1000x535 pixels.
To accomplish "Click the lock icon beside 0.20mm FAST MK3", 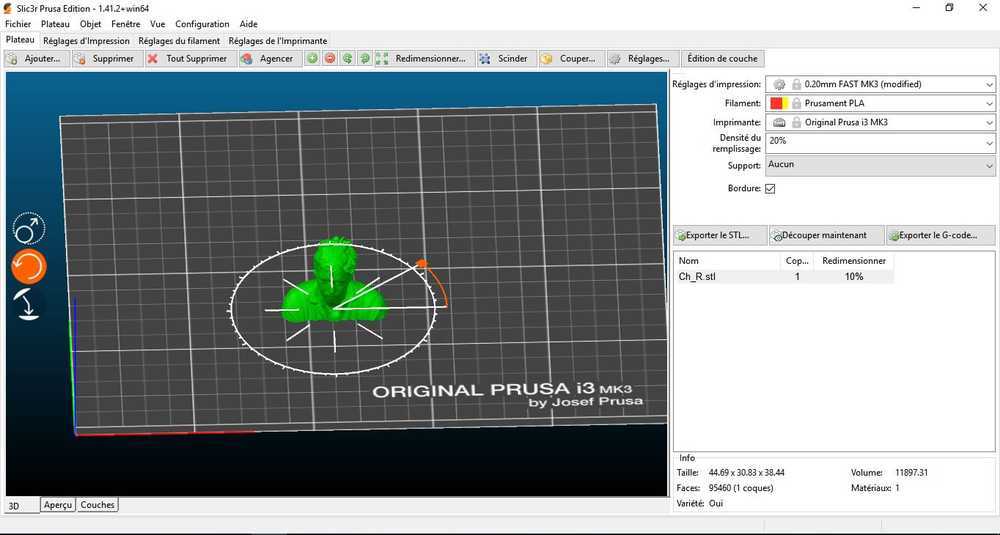I will [797, 84].
